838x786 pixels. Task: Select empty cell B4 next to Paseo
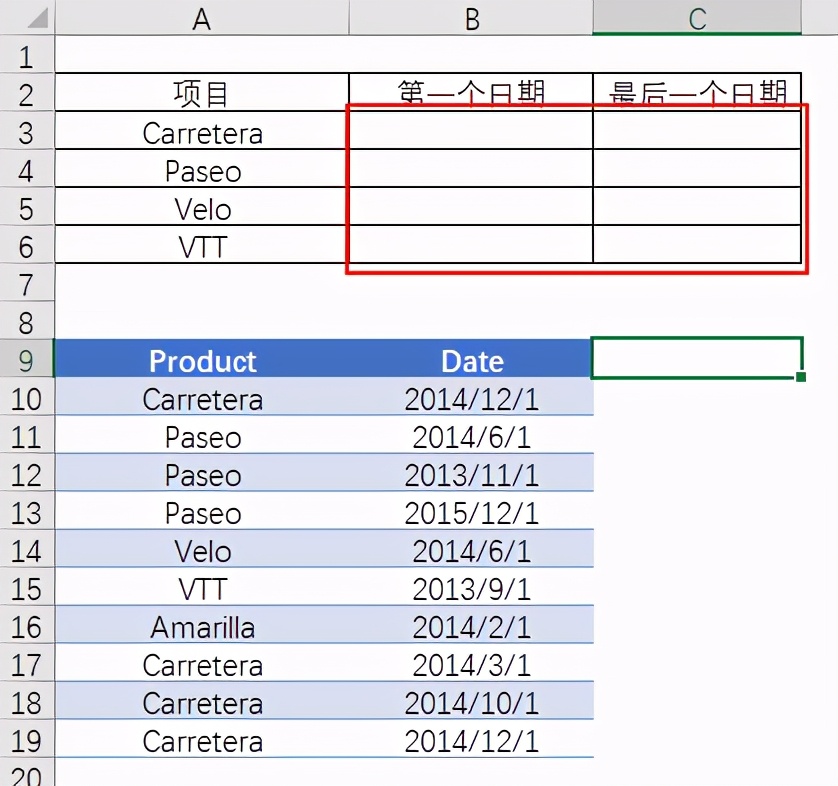tap(471, 171)
